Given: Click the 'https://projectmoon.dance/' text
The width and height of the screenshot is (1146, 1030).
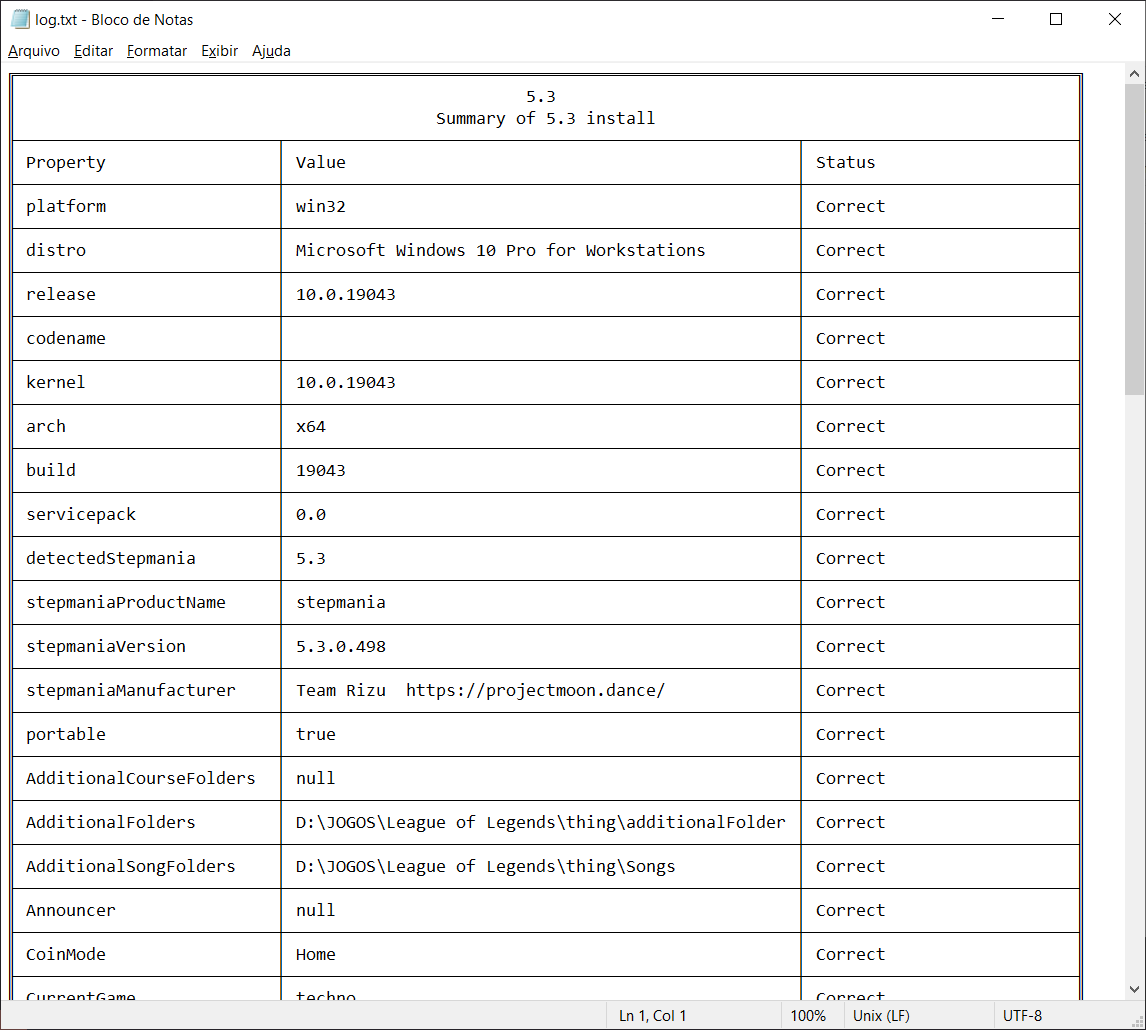Looking at the screenshot, I should (x=535, y=690).
